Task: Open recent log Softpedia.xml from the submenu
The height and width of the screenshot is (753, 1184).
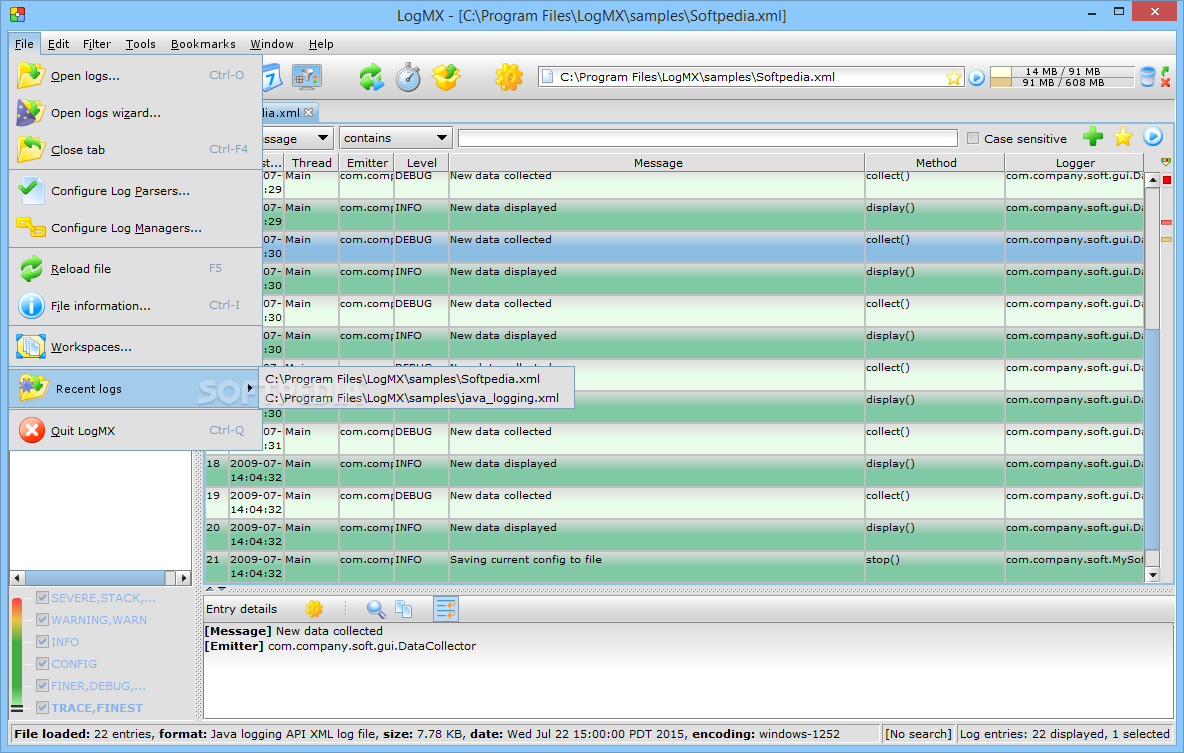Action: pyautogui.click(x=417, y=378)
